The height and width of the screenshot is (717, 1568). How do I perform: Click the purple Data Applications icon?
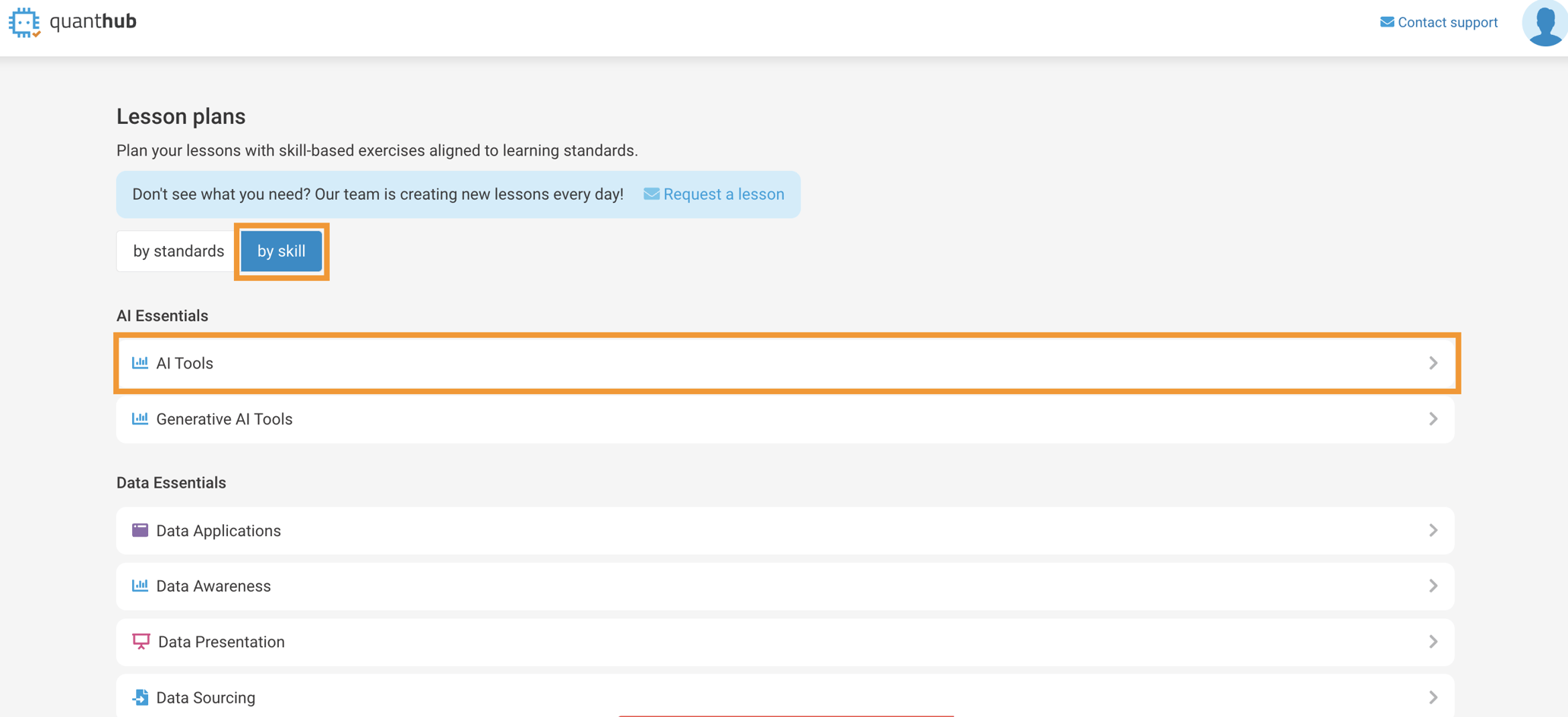pyautogui.click(x=140, y=530)
